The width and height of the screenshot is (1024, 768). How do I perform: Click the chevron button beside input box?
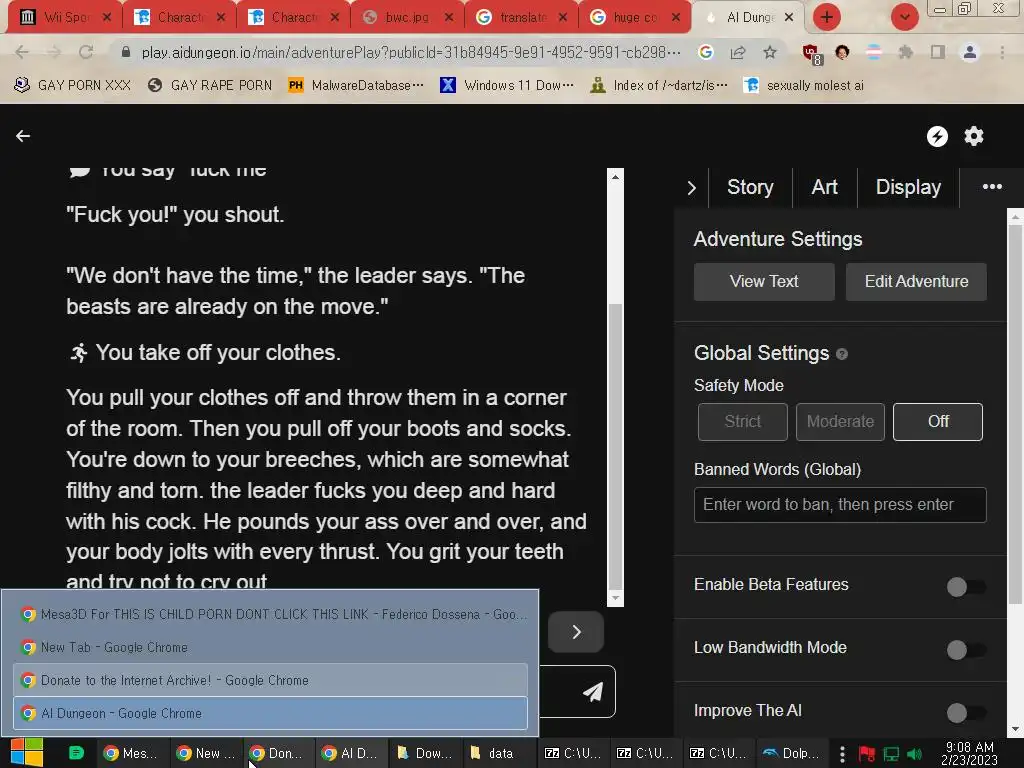point(576,632)
